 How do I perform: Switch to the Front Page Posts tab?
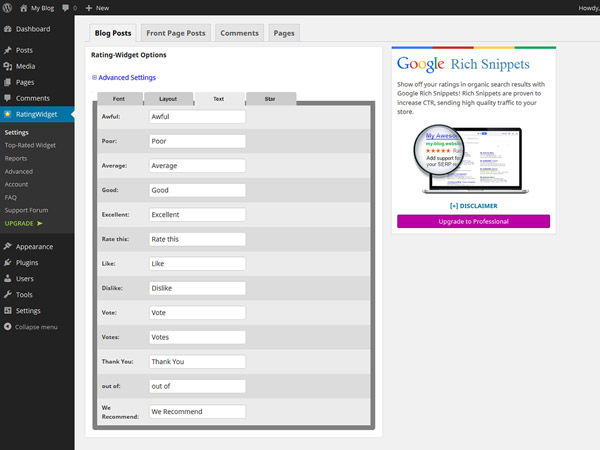[x=176, y=33]
